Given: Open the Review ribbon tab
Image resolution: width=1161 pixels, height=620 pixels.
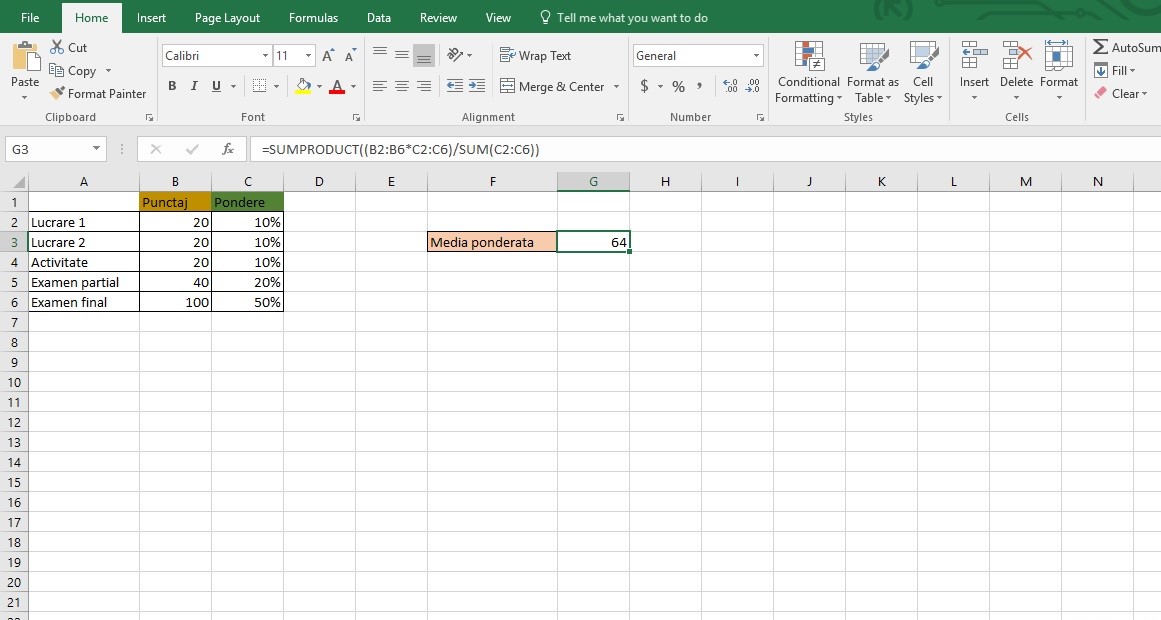Looking at the screenshot, I should pyautogui.click(x=438, y=17).
